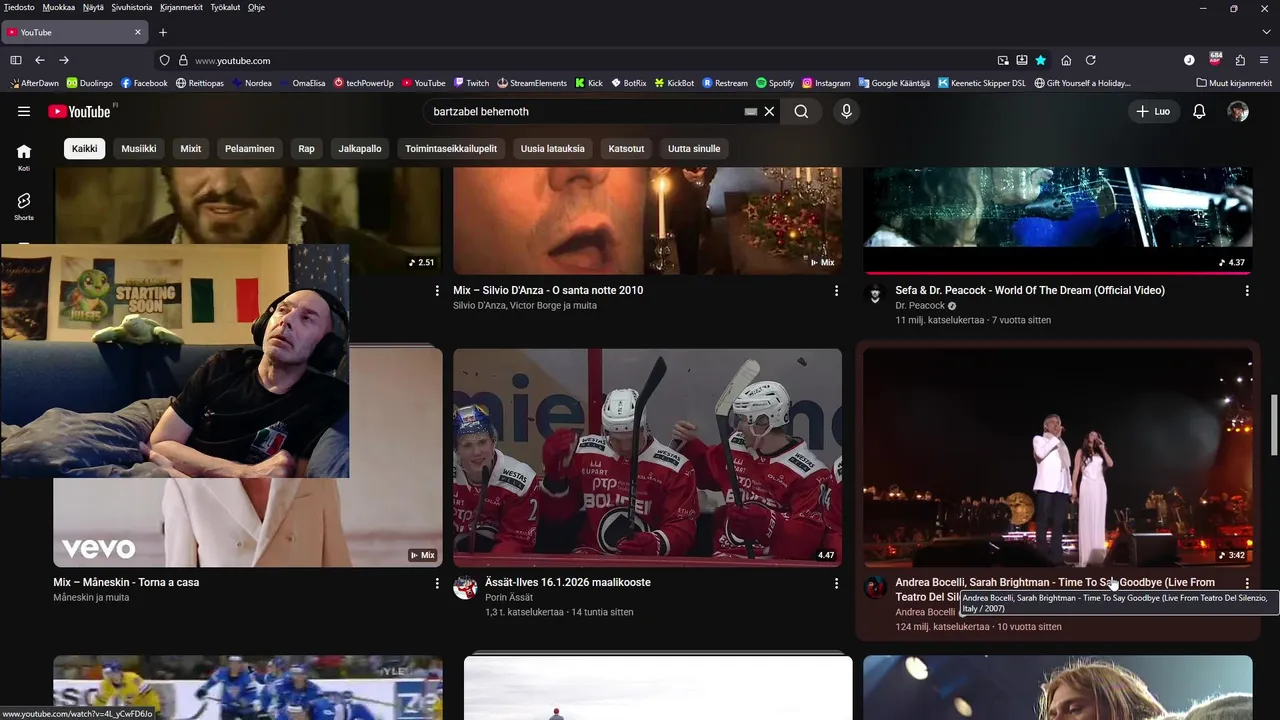Select the Musiikki filter chip

tap(139, 148)
